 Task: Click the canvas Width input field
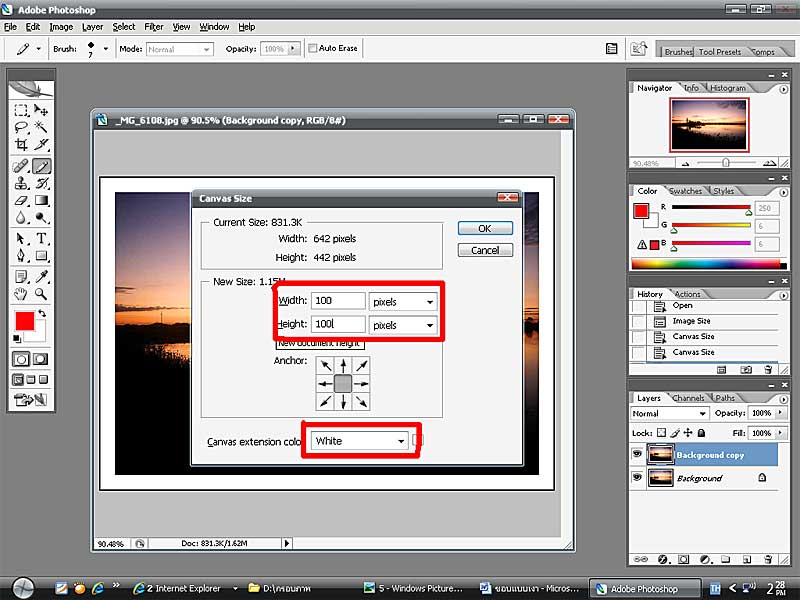(x=338, y=301)
